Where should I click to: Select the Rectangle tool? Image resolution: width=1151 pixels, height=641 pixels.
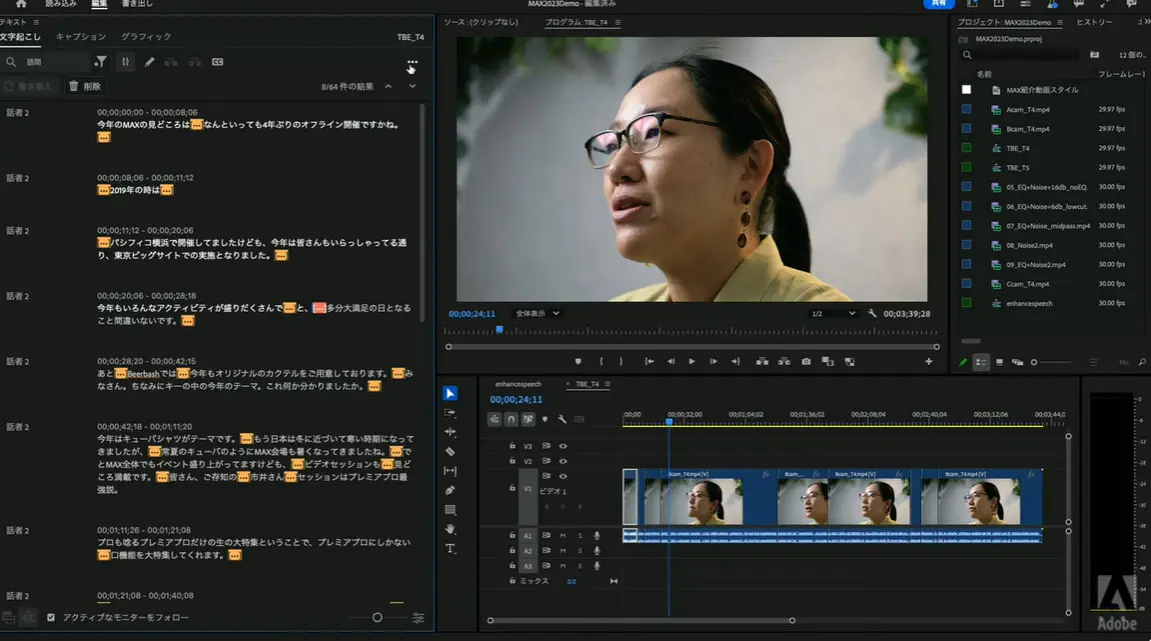click(450, 510)
